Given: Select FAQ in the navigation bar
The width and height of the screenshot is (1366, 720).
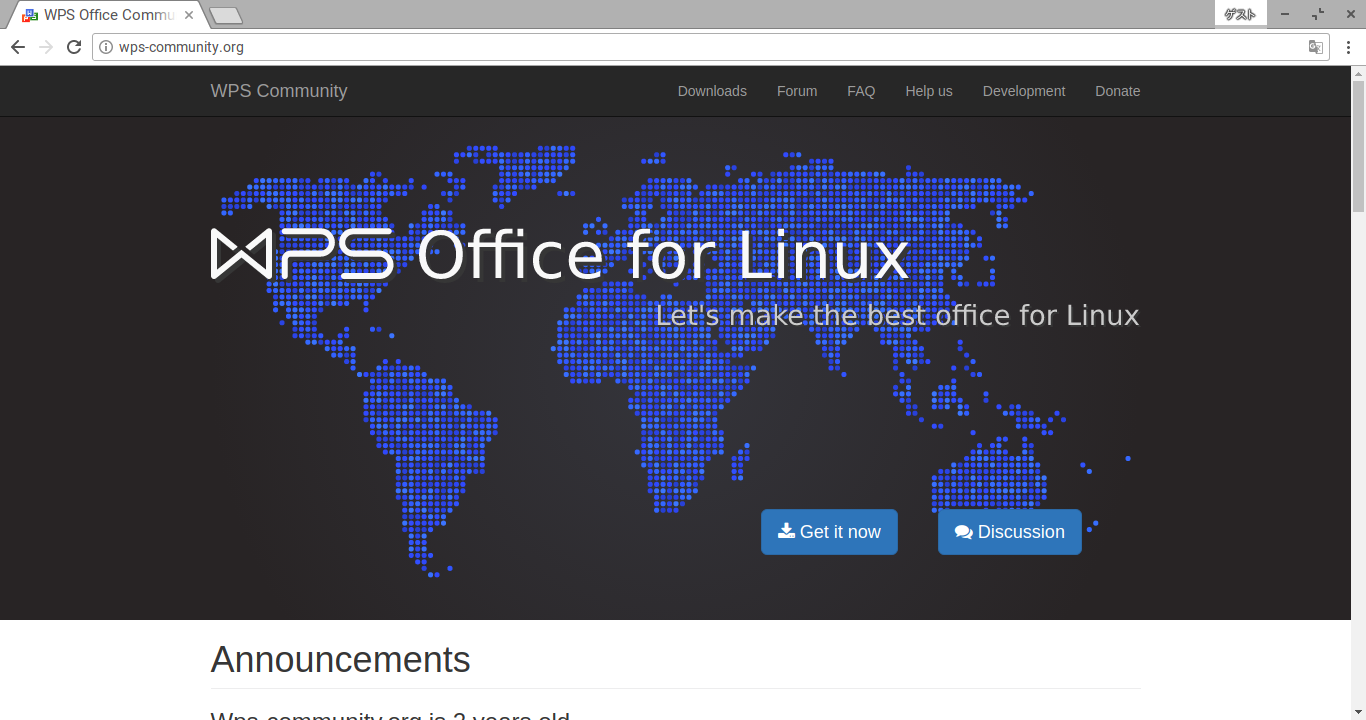Looking at the screenshot, I should (x=861, y=91).
